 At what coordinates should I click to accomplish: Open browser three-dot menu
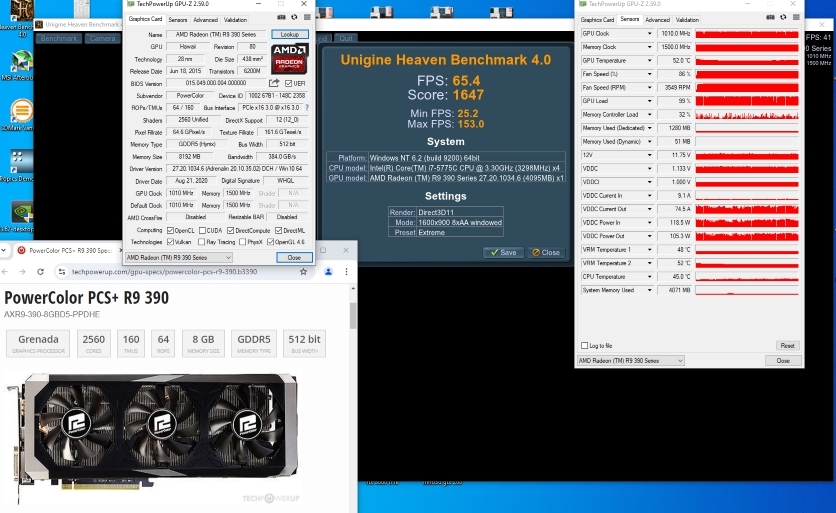point(347,271)
